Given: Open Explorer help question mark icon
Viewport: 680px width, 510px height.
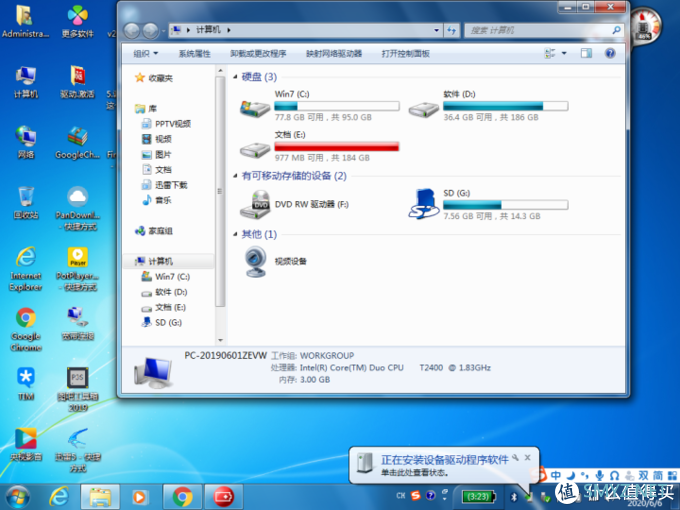Looking at the screenshot, I should point(610,53).
